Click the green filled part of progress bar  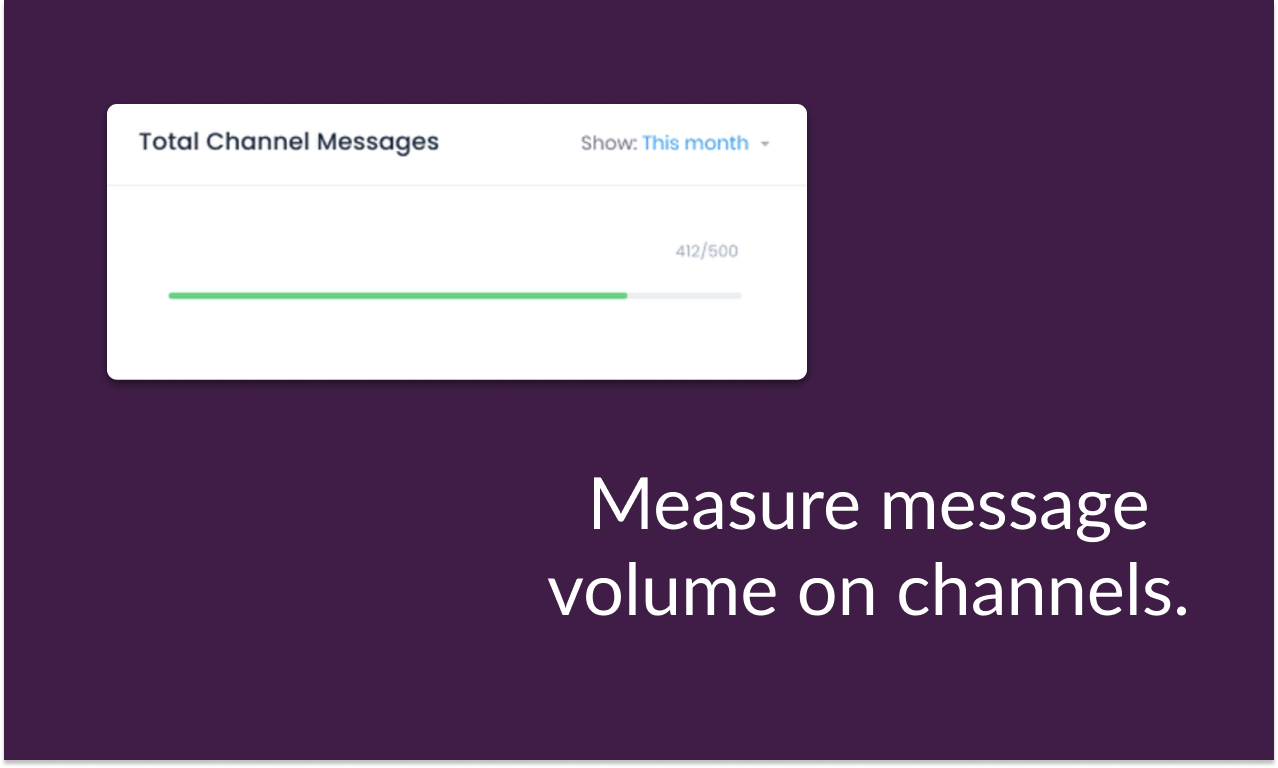pos(398,295)
